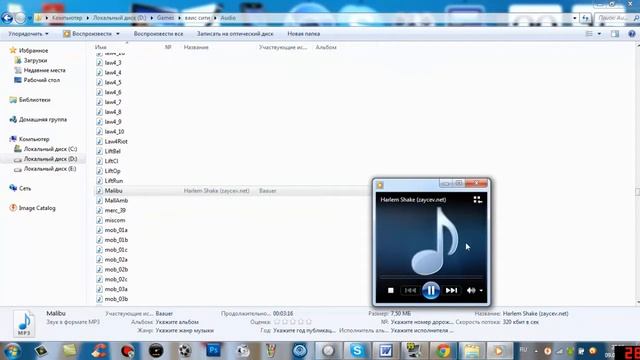The image size is (640, 360).
Task: Select the mob_01a file
Action: coord(116,230)
